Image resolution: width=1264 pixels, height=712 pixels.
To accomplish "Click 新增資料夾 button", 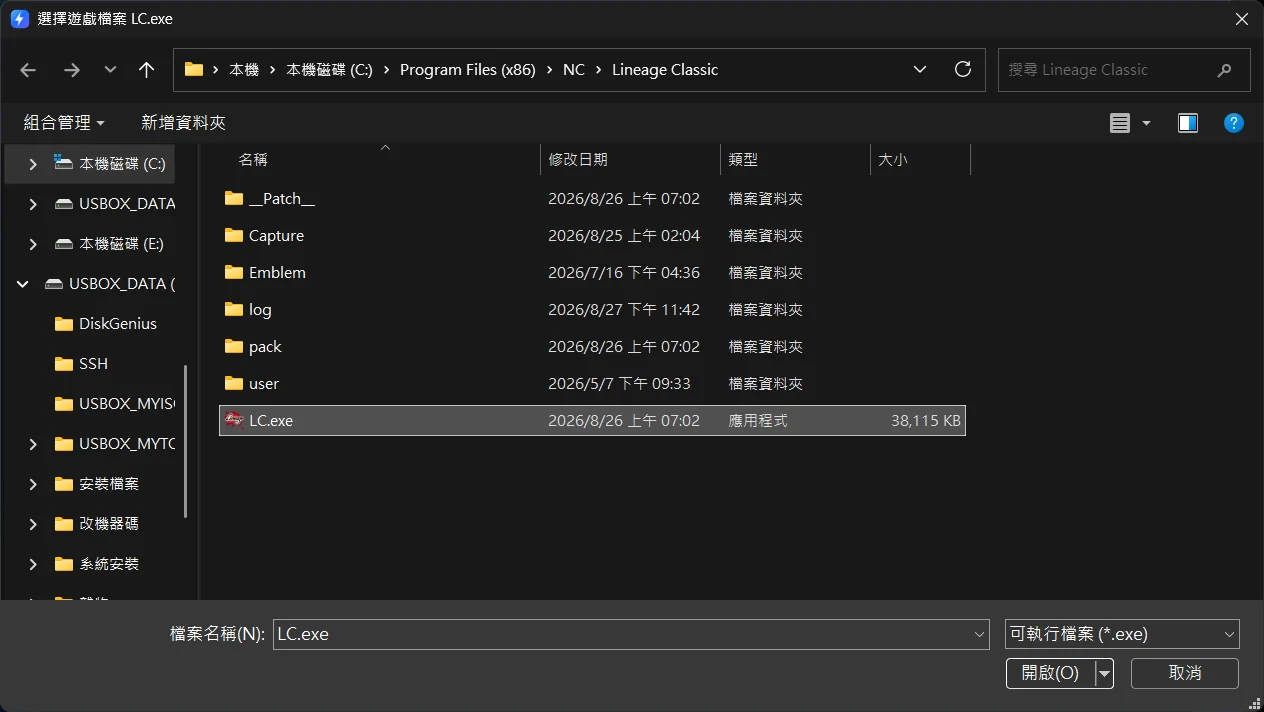I will 183,122.
